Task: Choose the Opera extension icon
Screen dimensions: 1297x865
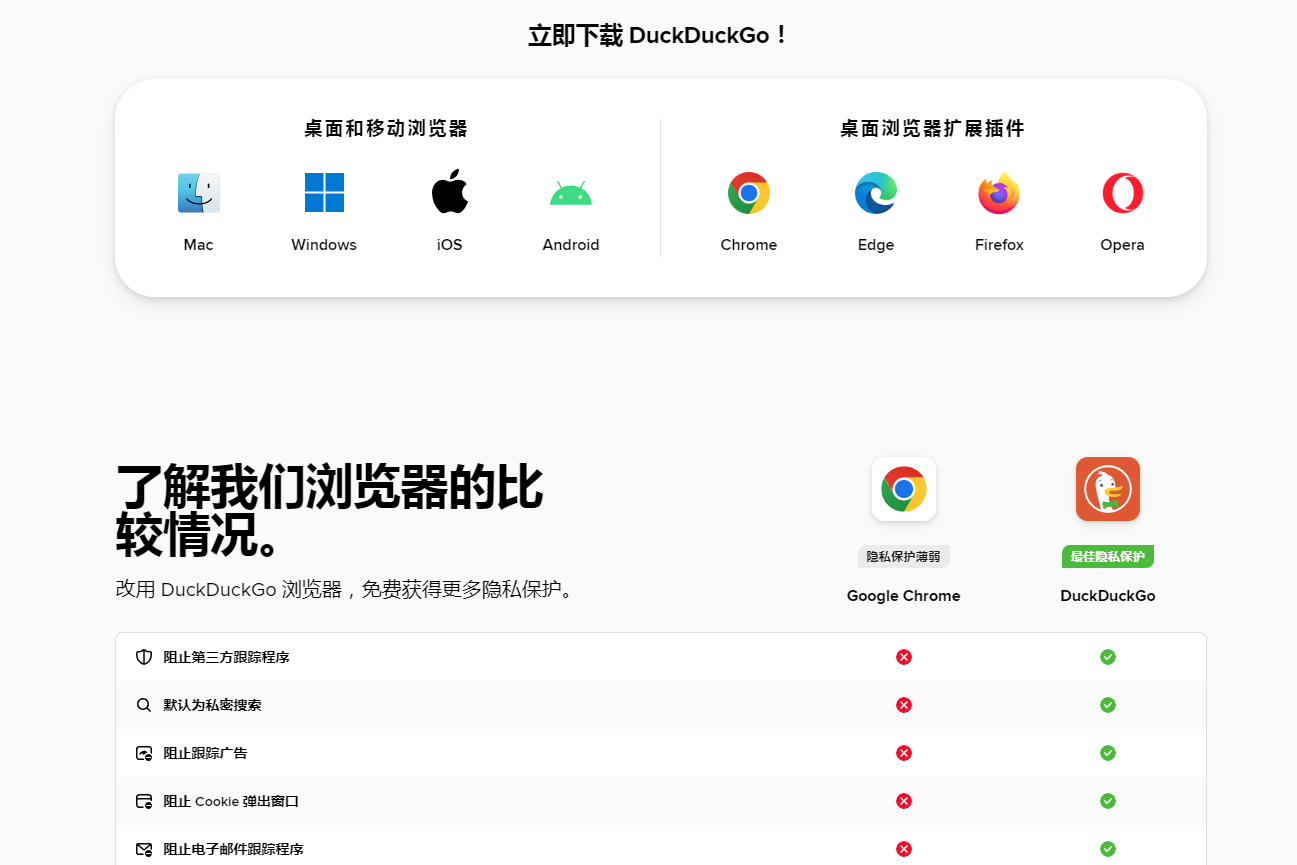Action: pos(1123,193)
